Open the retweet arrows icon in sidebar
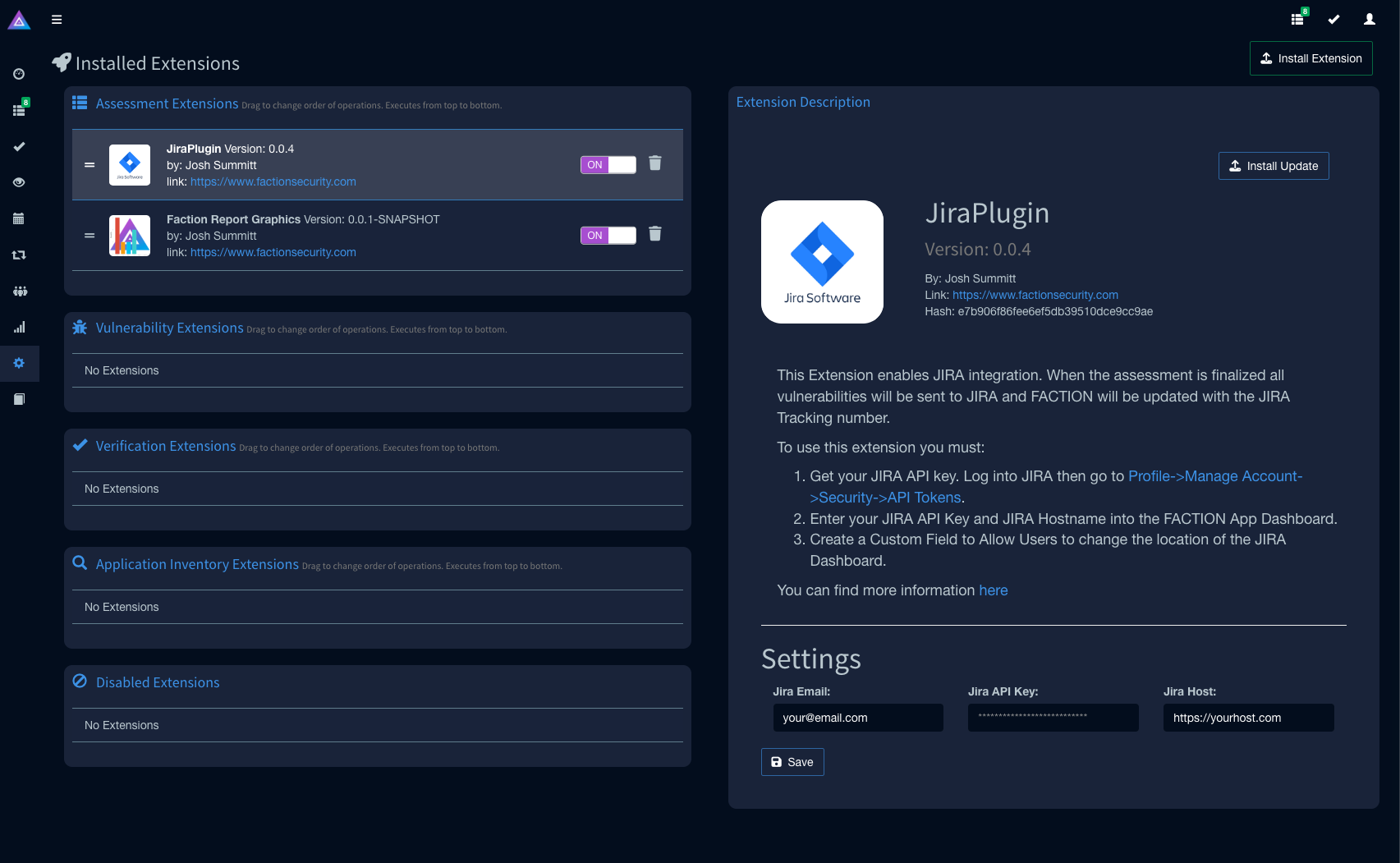Screen dimensions: 1400x863 (19, 255)
